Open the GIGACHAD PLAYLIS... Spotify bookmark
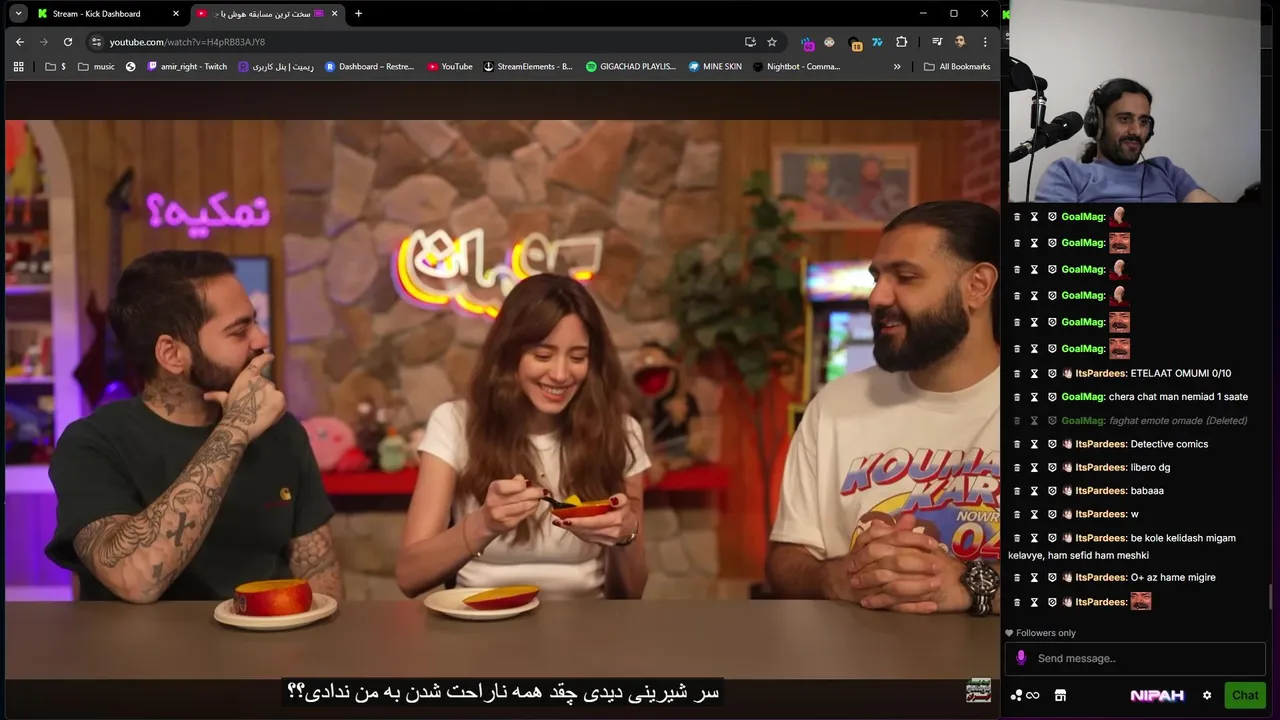The image size is (1280, 720). [631, 67]
